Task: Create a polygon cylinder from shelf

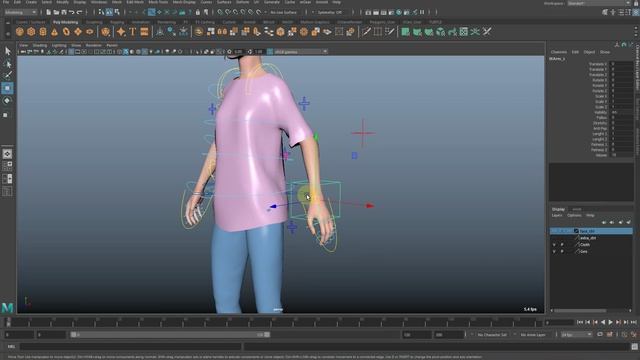Action: (43, 31)
